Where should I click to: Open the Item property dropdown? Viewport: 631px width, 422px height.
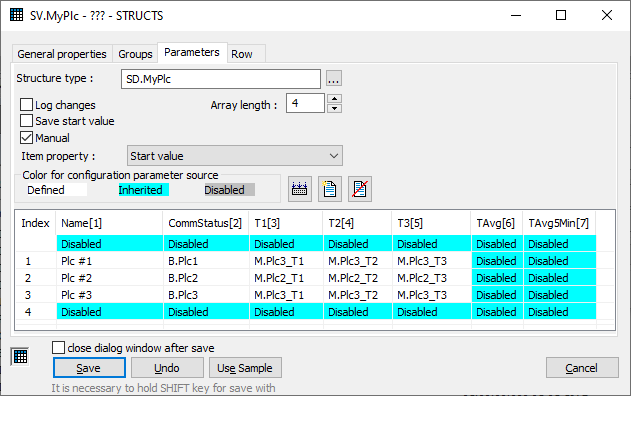tap(235, 156)
